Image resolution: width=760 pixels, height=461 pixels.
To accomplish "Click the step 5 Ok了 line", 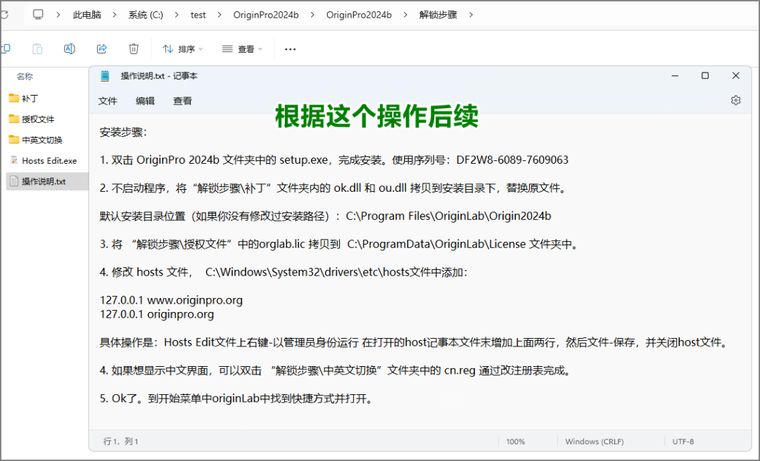I will click(x=237, y=399).
